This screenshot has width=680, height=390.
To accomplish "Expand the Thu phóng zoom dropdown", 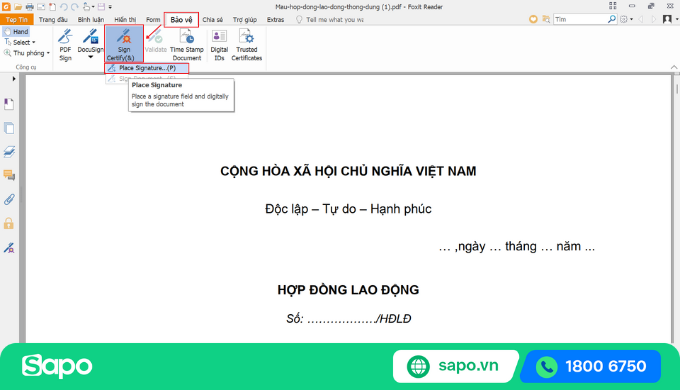I will pyautogui.click(x=48, y=53).
